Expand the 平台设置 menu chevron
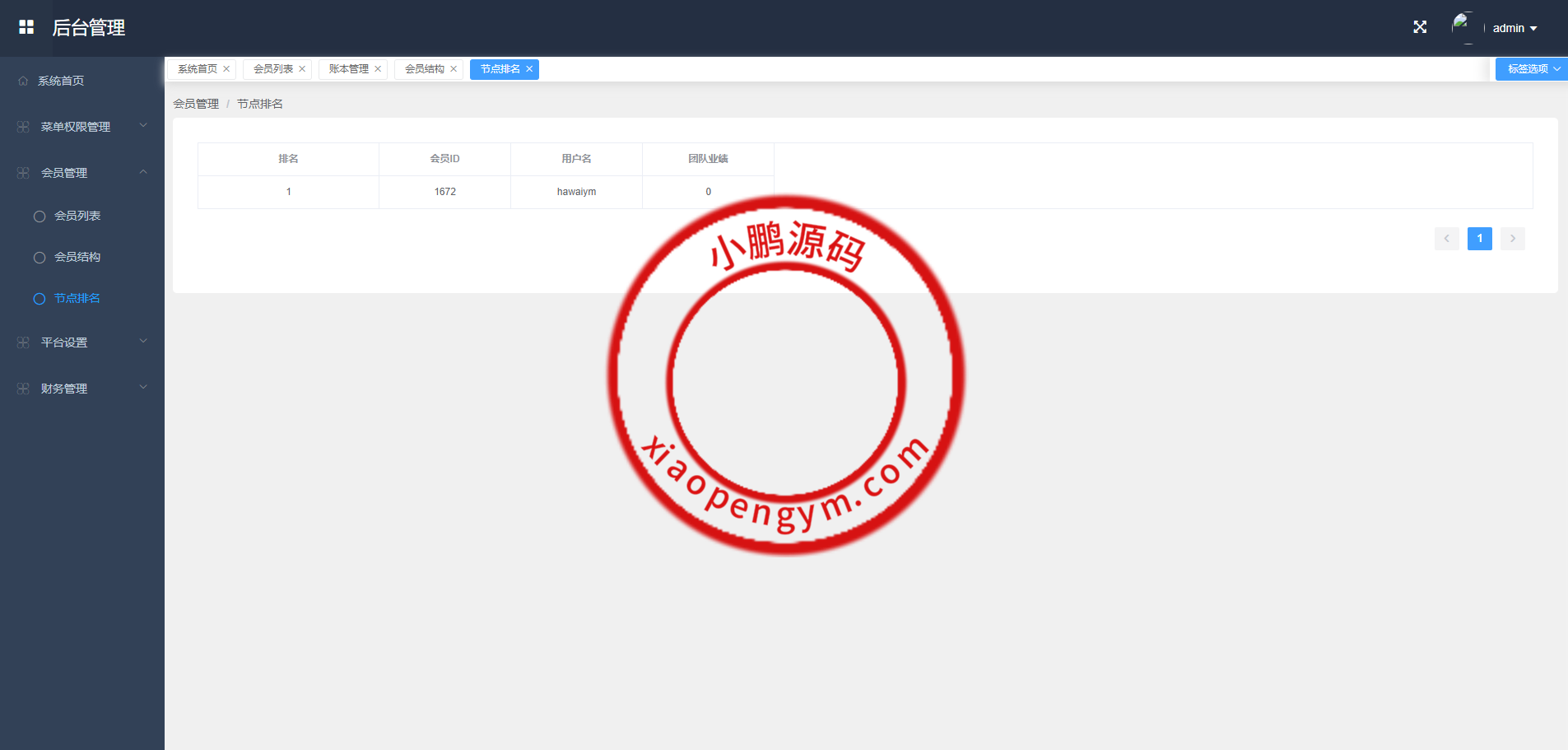This screenshot has height=750, width=1568. [143, 342]
